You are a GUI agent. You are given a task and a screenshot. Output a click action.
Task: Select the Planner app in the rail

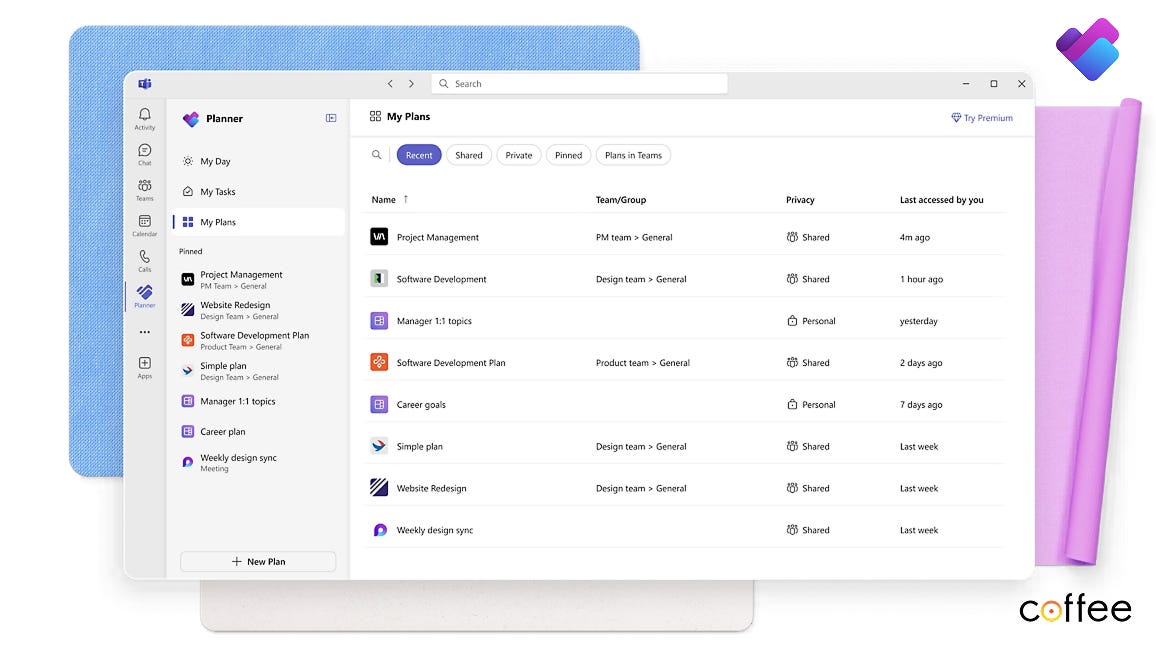click(144, 296)
